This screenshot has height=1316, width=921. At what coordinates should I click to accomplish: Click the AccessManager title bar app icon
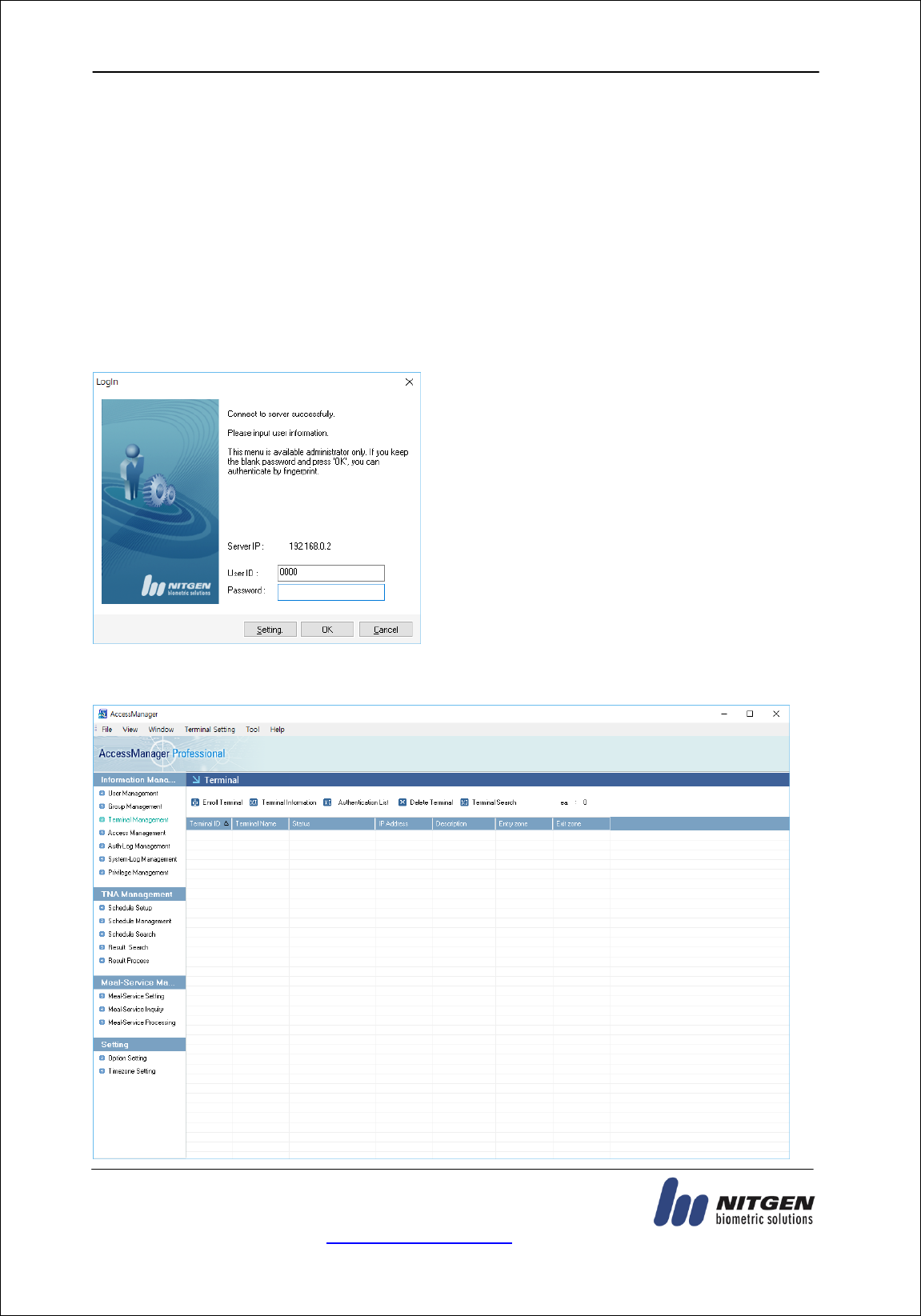pyautogui.click(x=102, y=714)
